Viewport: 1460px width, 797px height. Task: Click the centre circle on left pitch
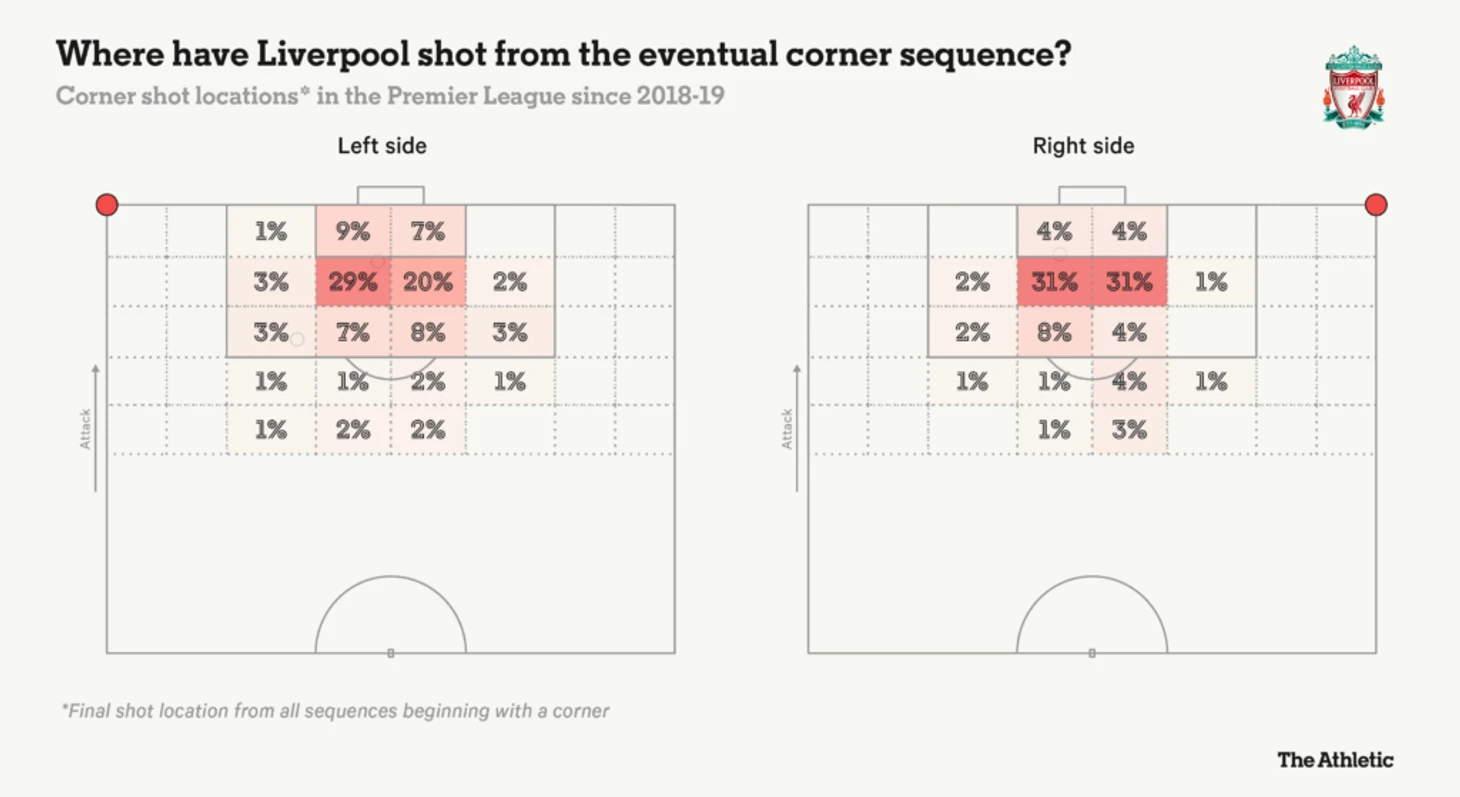[x=391, y=615]
